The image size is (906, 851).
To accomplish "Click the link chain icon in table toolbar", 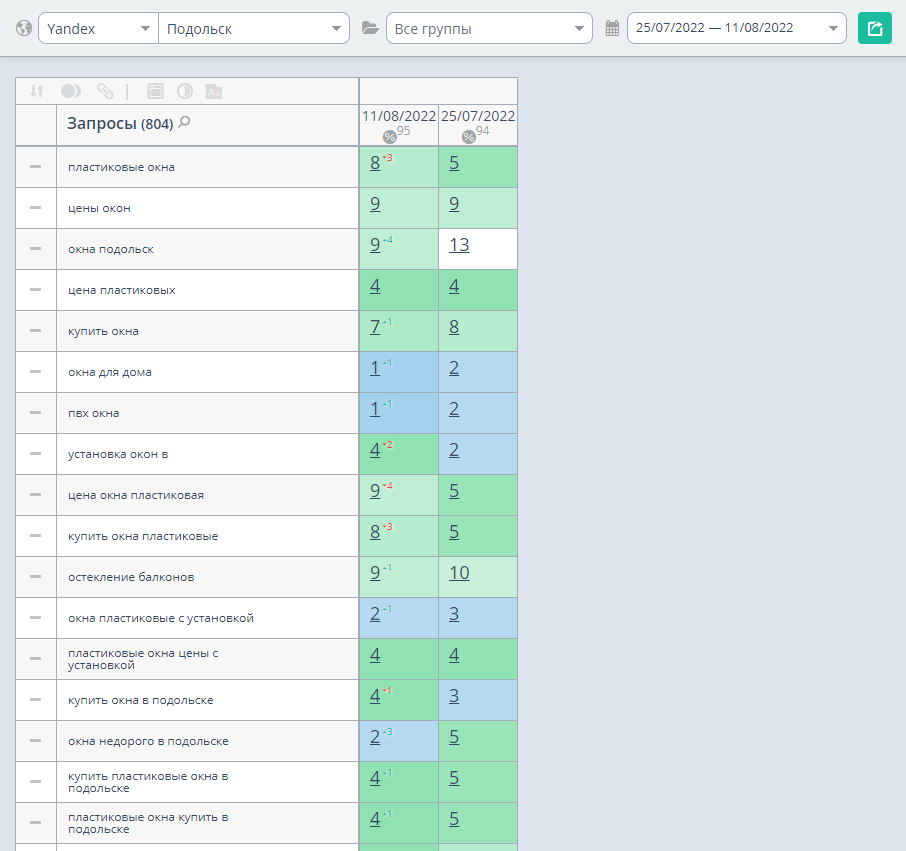I will point(105,91).
